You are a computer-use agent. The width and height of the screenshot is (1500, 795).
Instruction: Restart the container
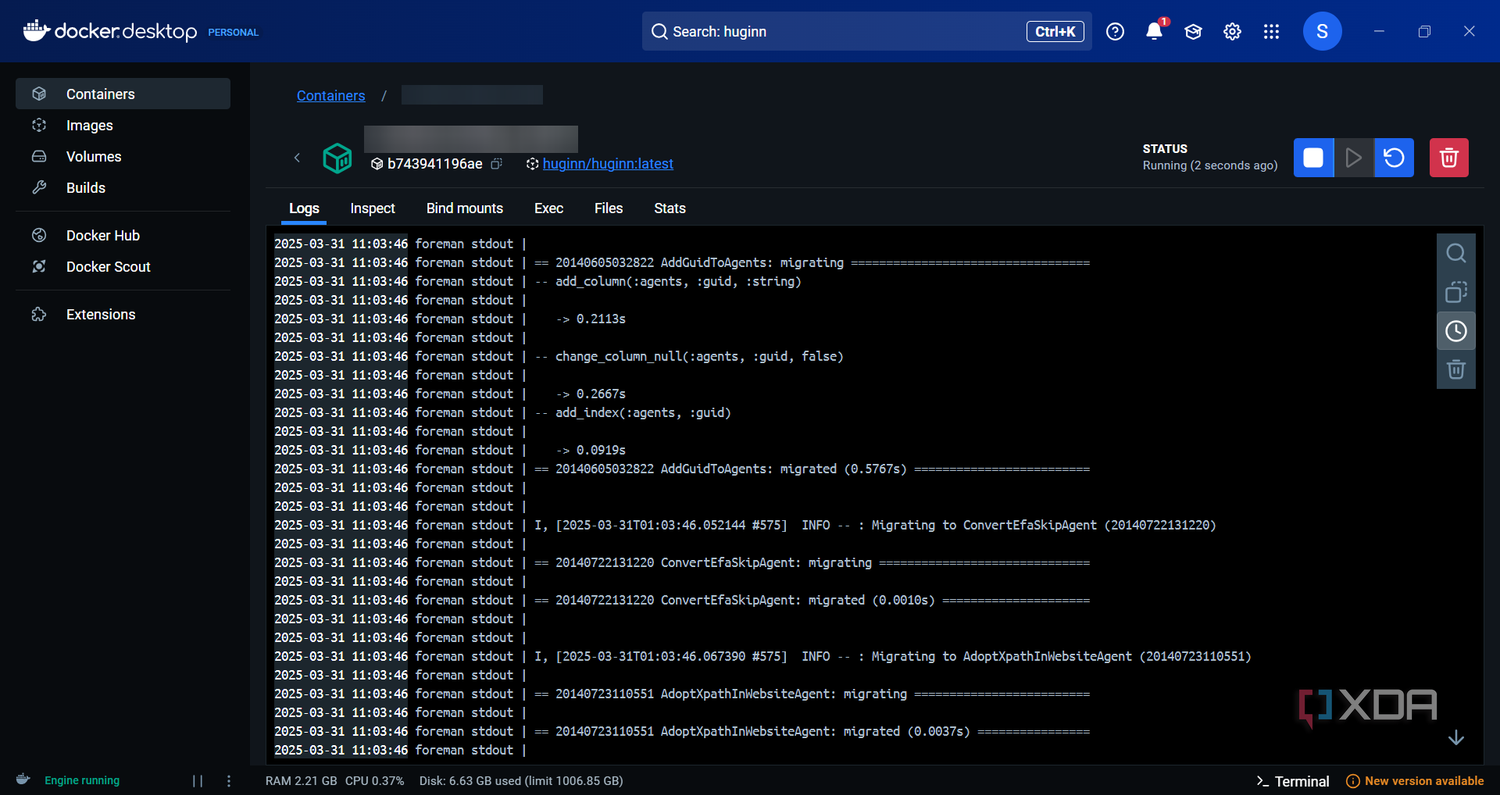point(1394,158)
